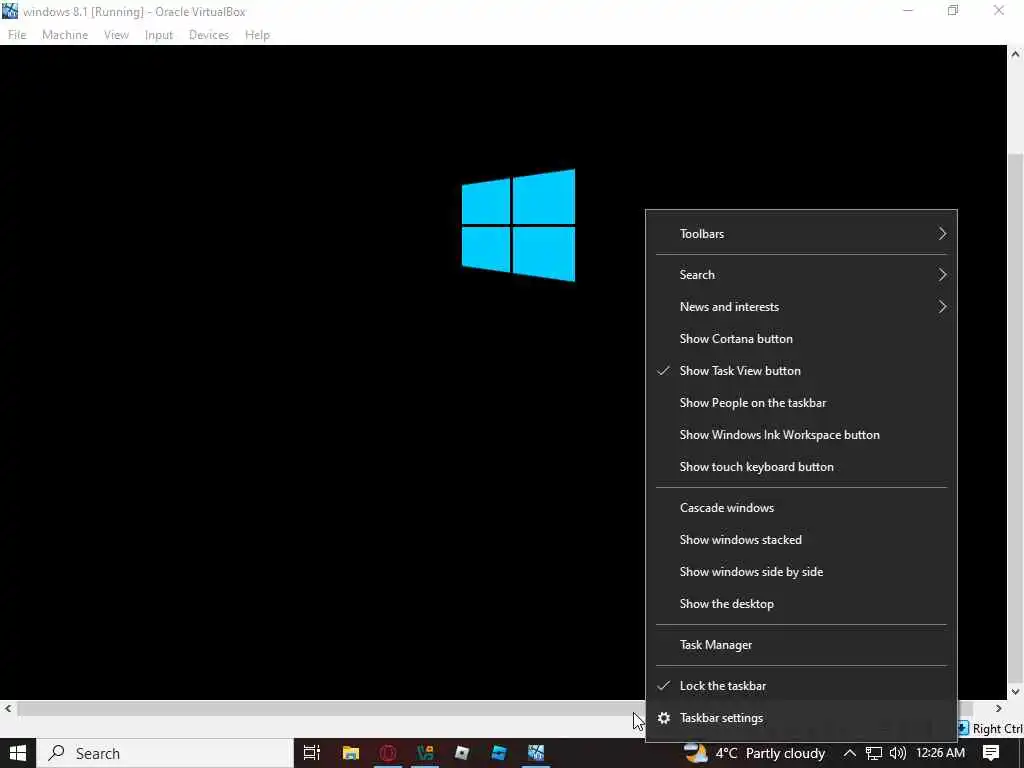Expand the News and interests submenu

pyautogui.click(x=801, y=307)
